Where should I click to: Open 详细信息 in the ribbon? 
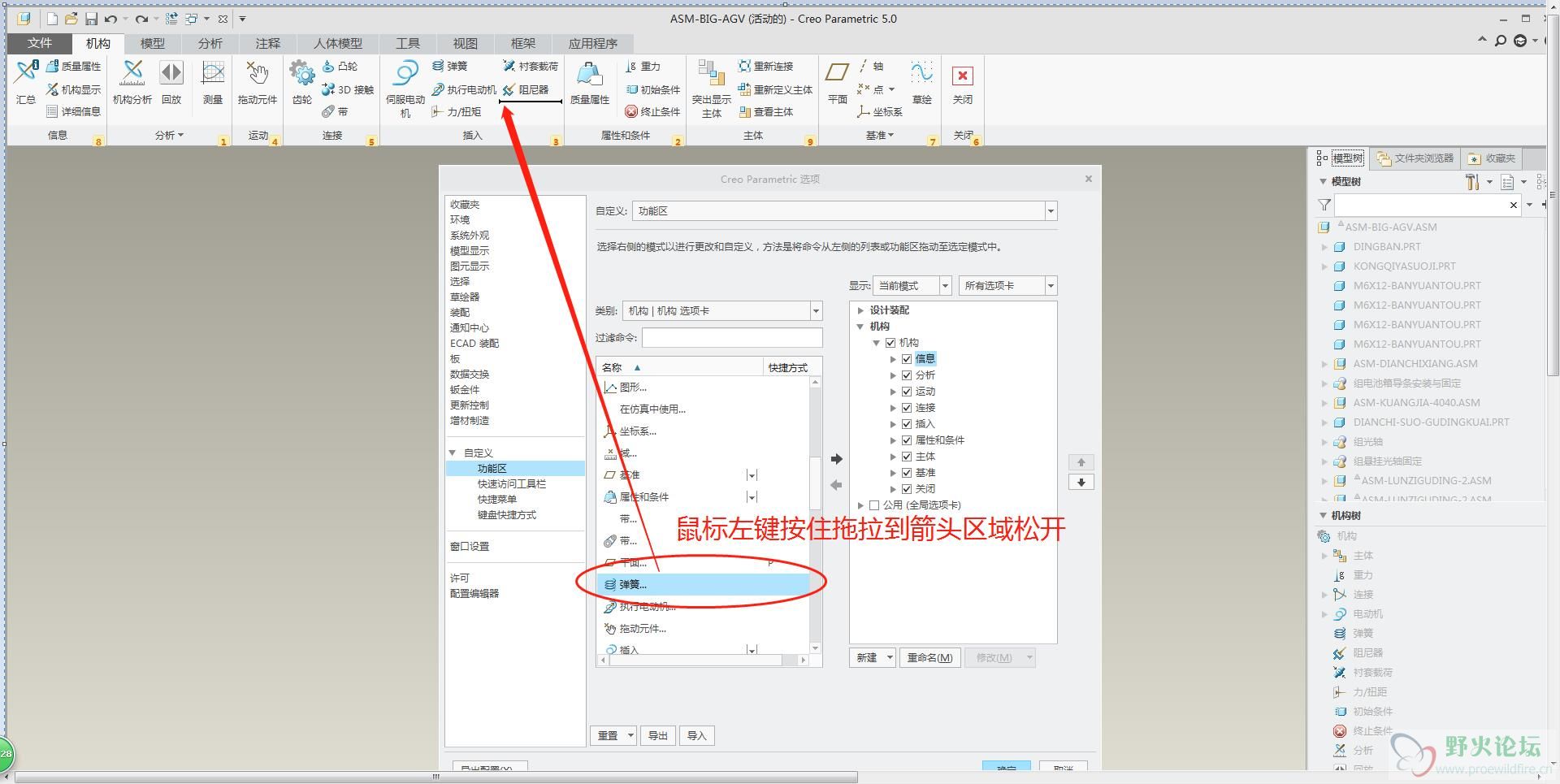click(74, 111)
